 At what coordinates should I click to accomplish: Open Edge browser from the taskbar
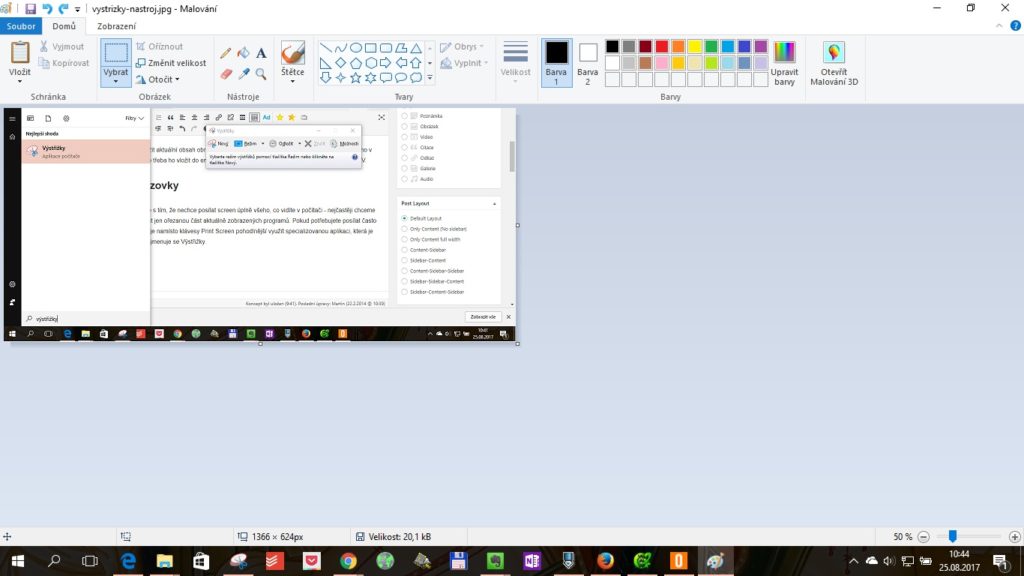[x=128, y=561]
